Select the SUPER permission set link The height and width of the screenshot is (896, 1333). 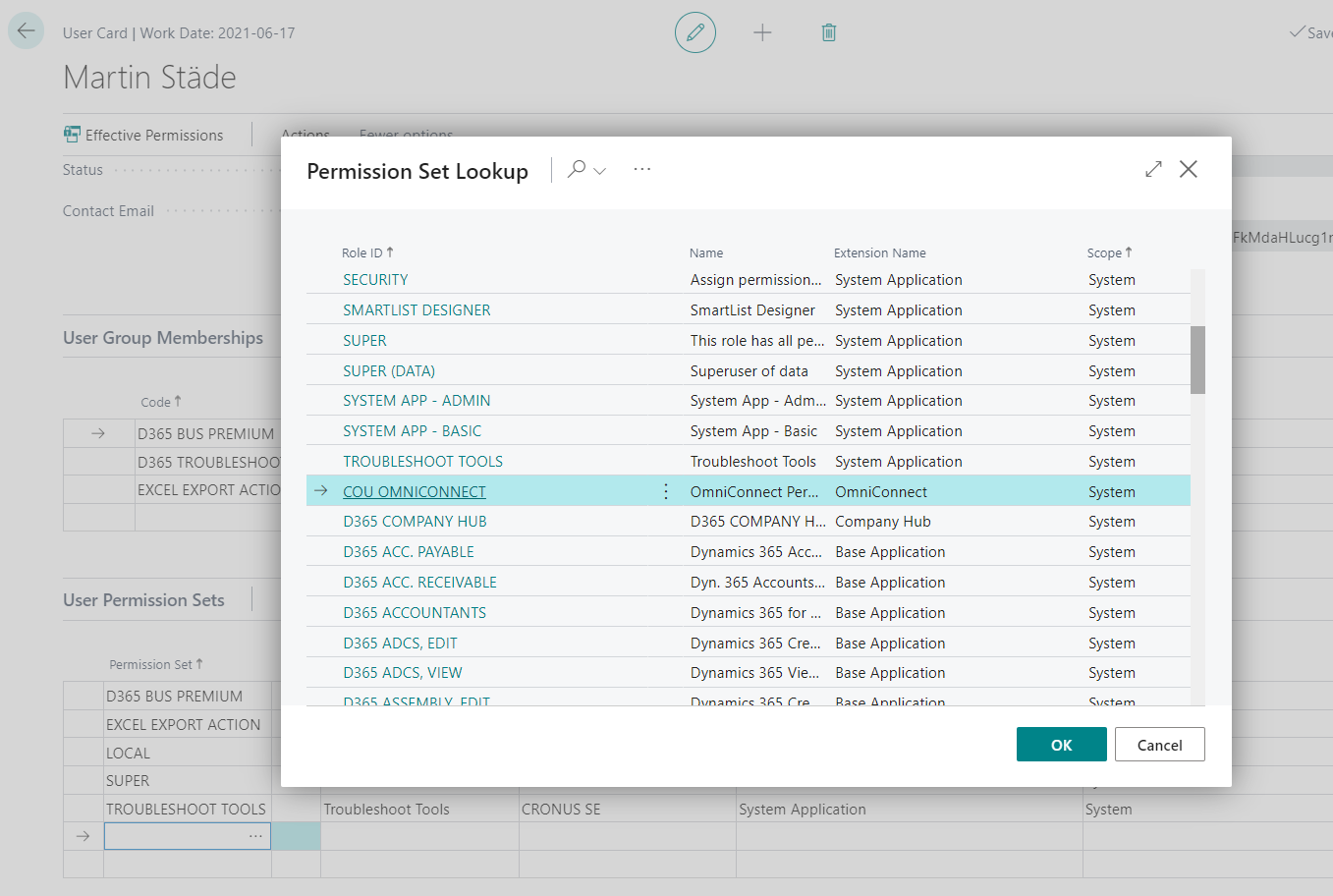(363, 340)
